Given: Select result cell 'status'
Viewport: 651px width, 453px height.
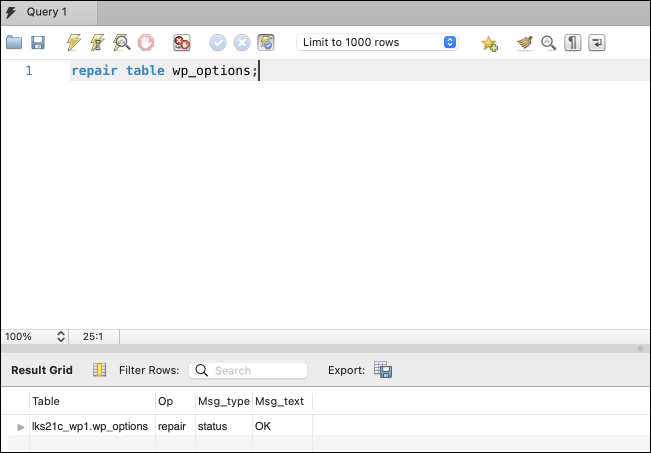Looking at the screenshot, I should click(224, 426).
